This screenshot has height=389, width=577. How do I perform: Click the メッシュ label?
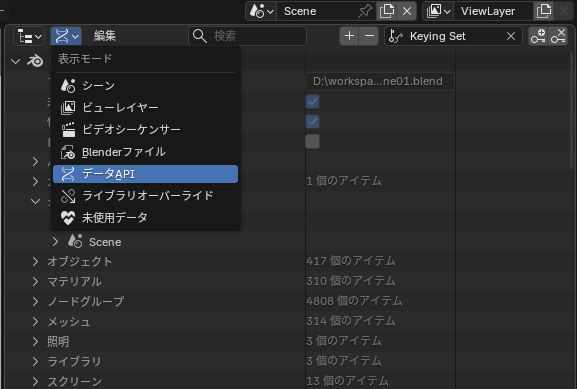(x=69, y=321)
